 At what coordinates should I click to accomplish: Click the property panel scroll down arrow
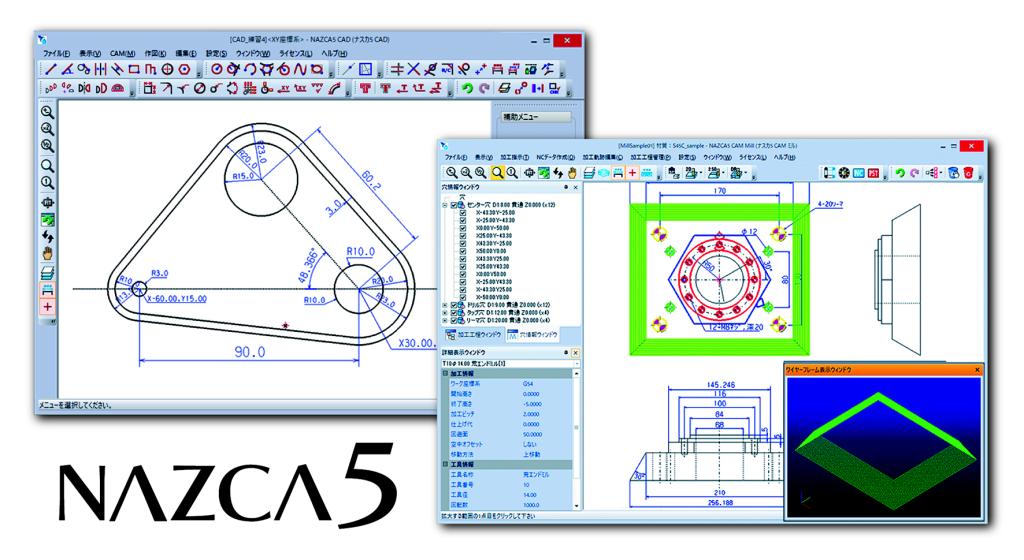coord(577,505)
